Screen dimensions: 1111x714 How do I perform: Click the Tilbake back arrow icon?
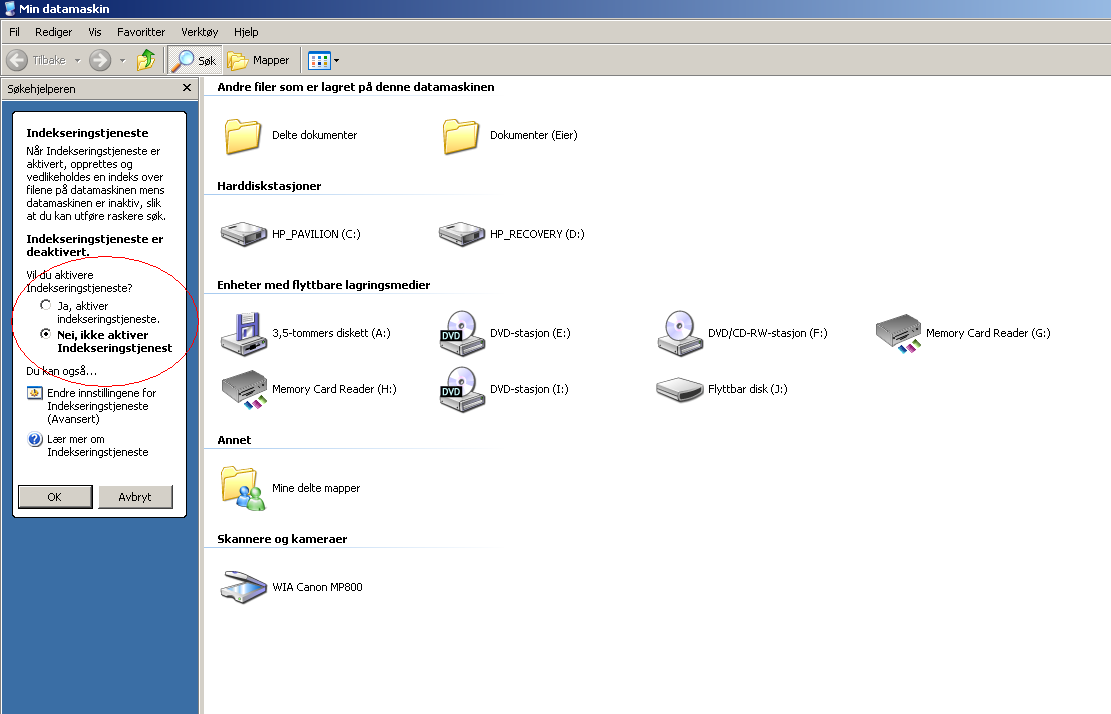point(17,60)
